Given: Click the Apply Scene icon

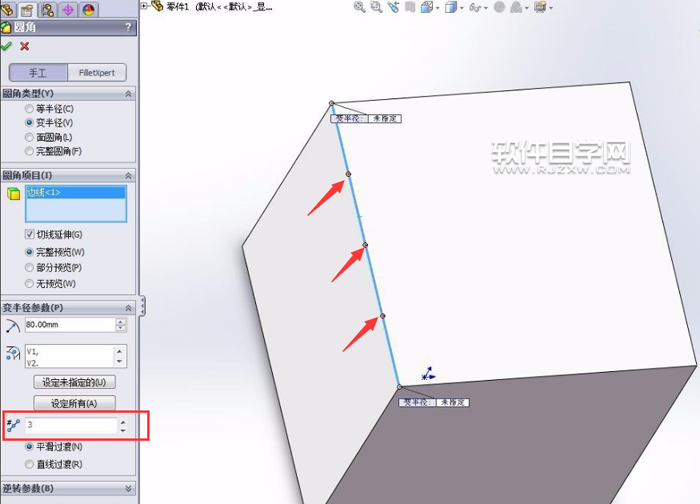Looking at the screenshot, I should [x=517, y=7].
